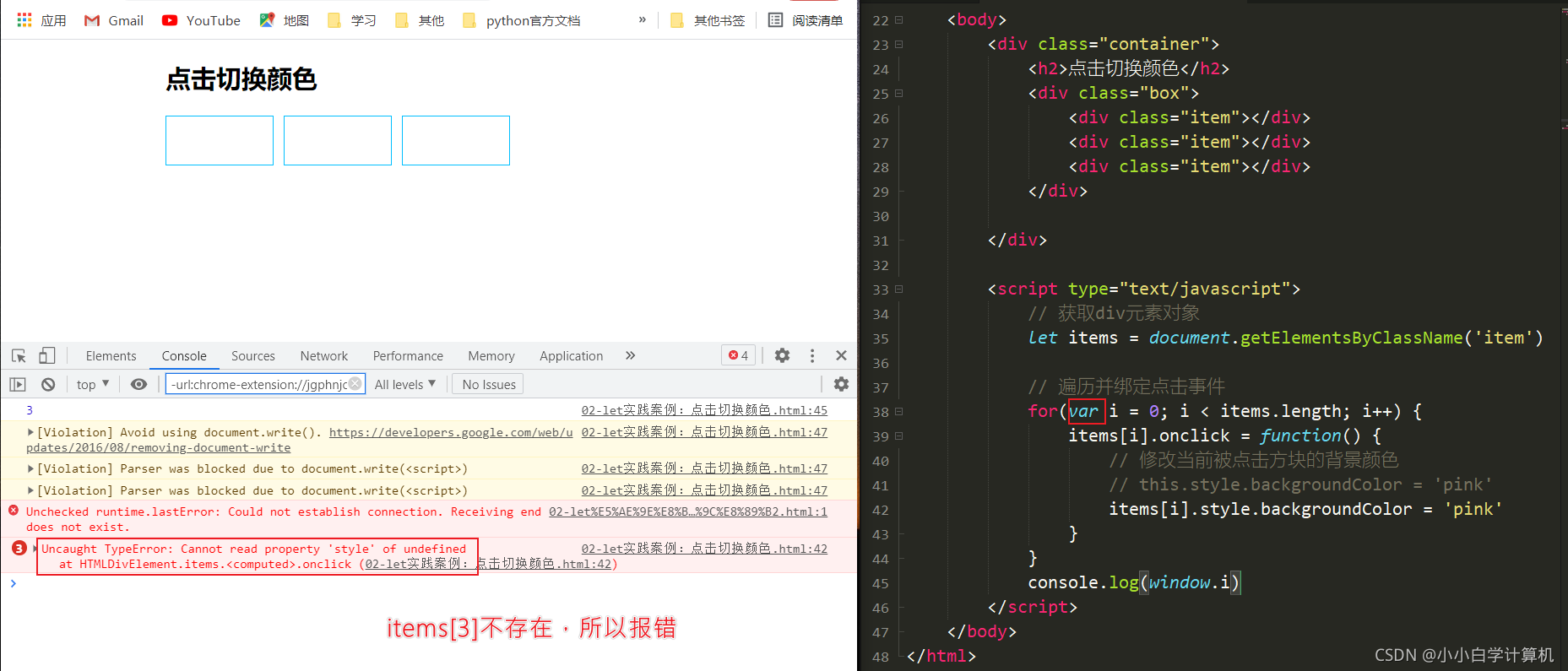Switch to the Console tab
The width and height of the screenshot is (1568, 671).
click(x=184, y=356)
